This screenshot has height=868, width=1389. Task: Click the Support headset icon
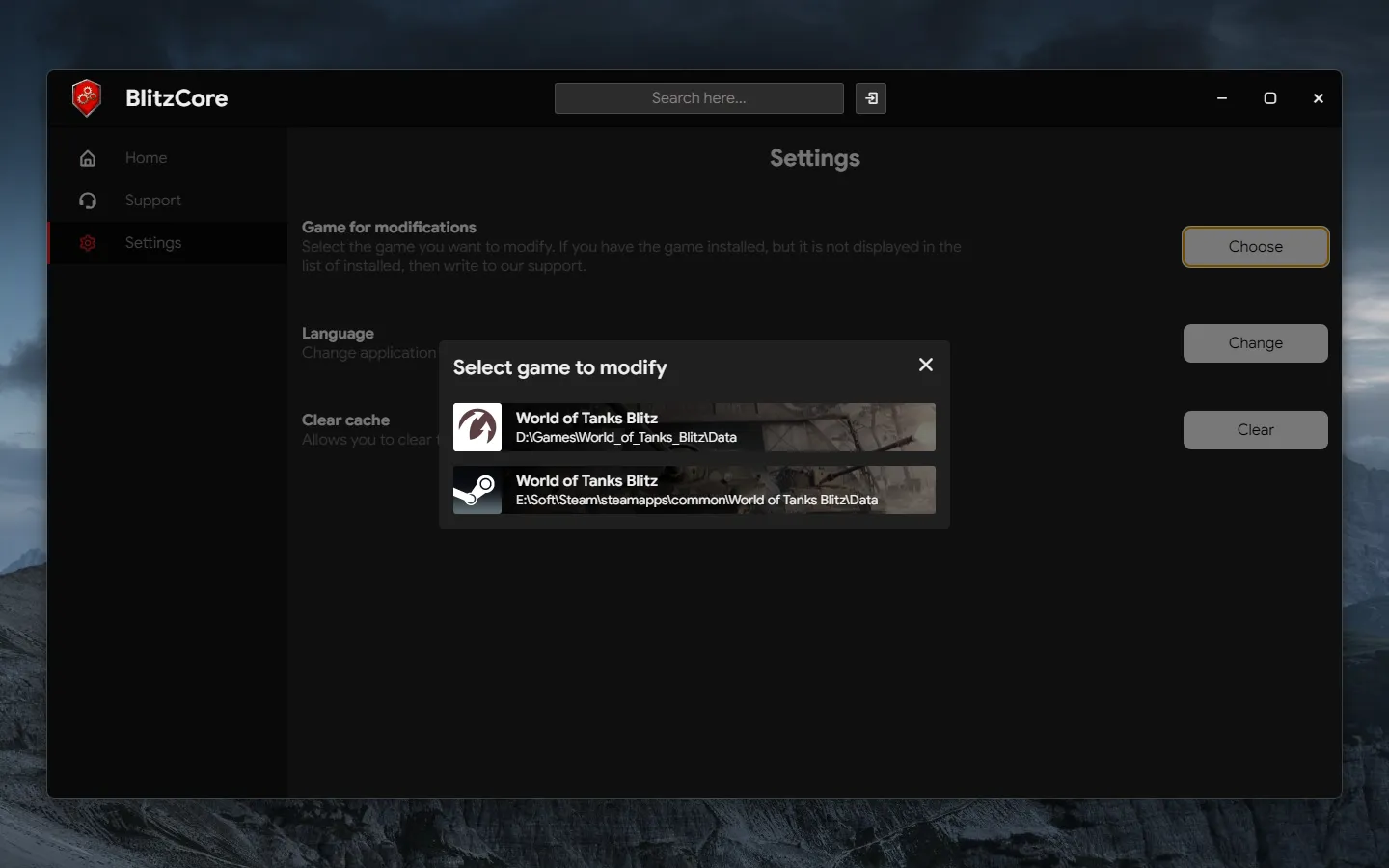(88, 201)
